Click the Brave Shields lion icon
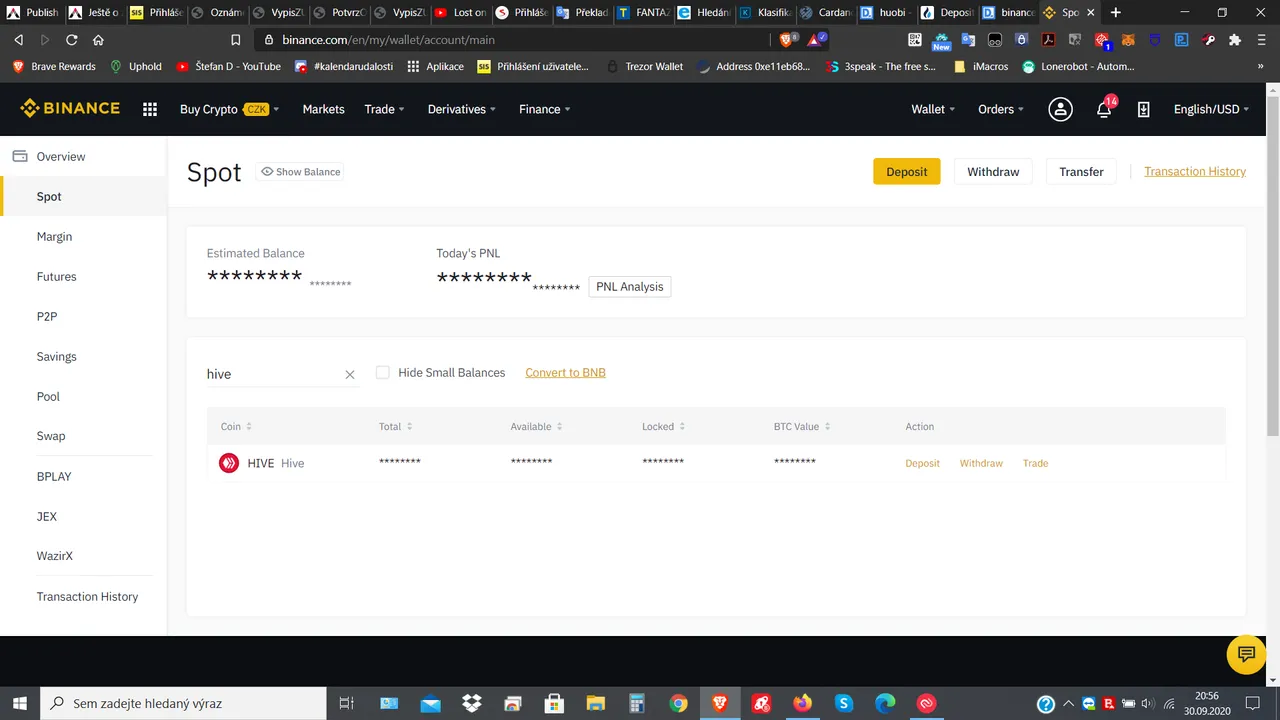The width and height of the screenshot is (1280, 720). click(788, 40)
